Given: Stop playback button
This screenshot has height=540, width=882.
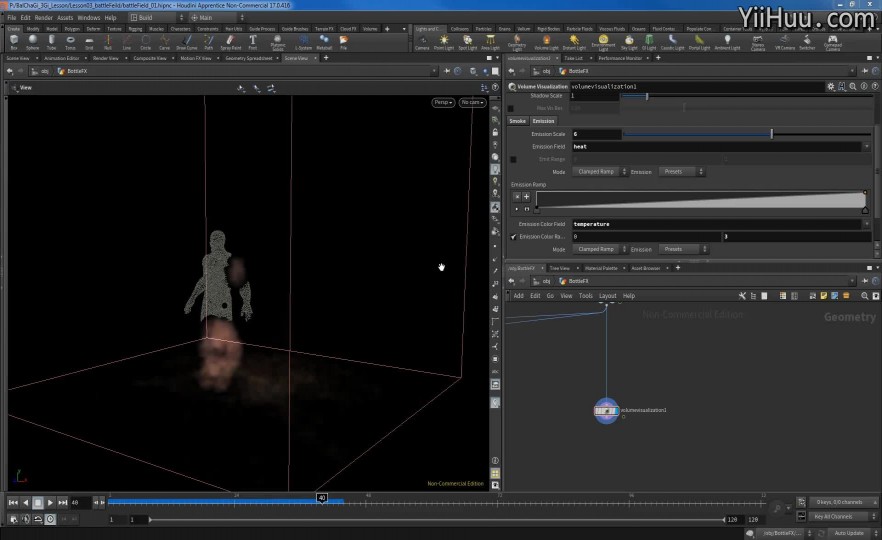Looking at the screenshot, I should [x=38, y=502].
